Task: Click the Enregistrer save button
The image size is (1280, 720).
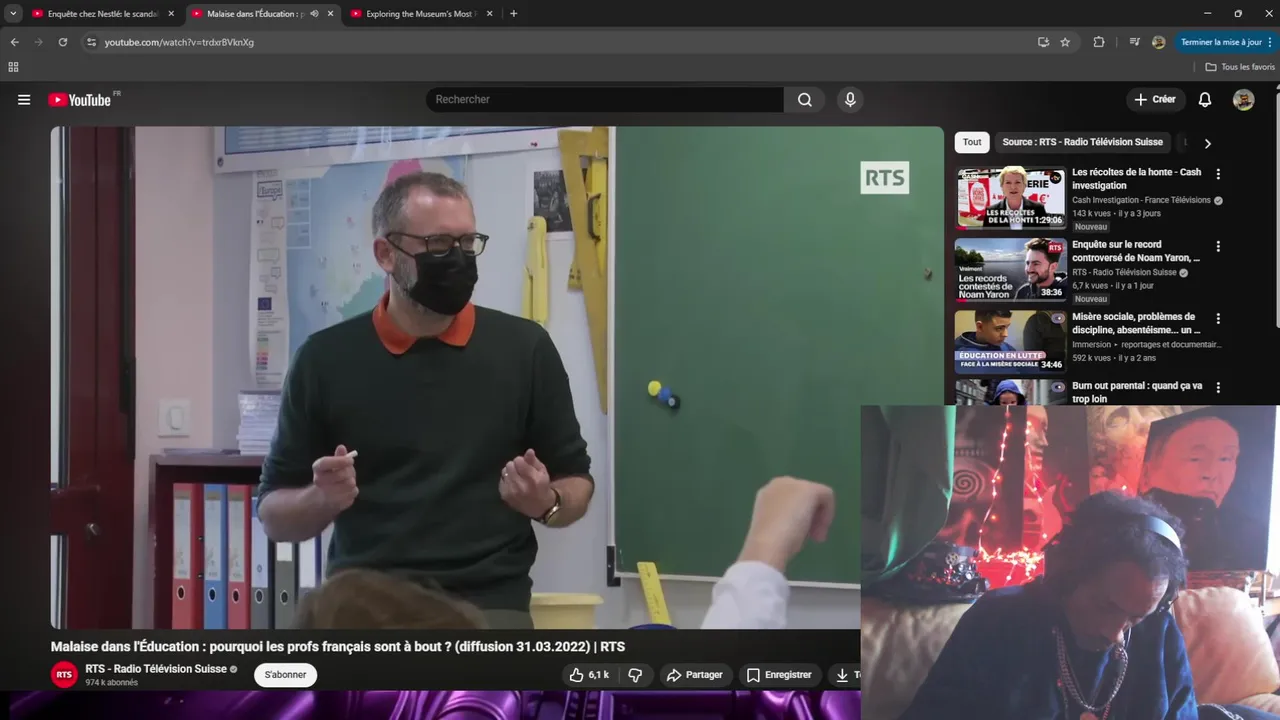Action: [779, 675]
